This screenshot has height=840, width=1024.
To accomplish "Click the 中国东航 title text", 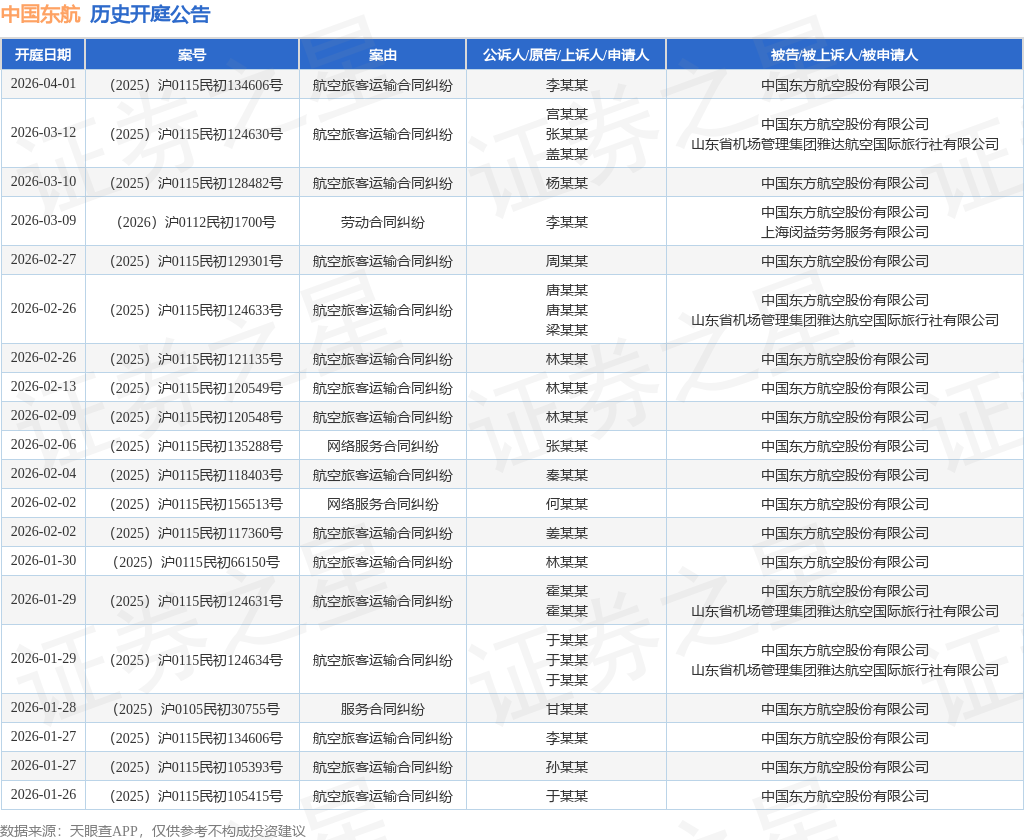I will coord(40,14).
